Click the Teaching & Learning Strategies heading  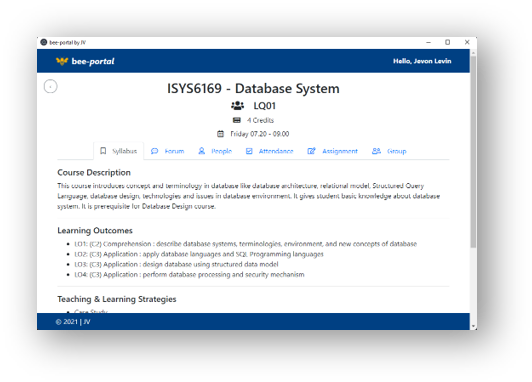click(x=117, y=299)
